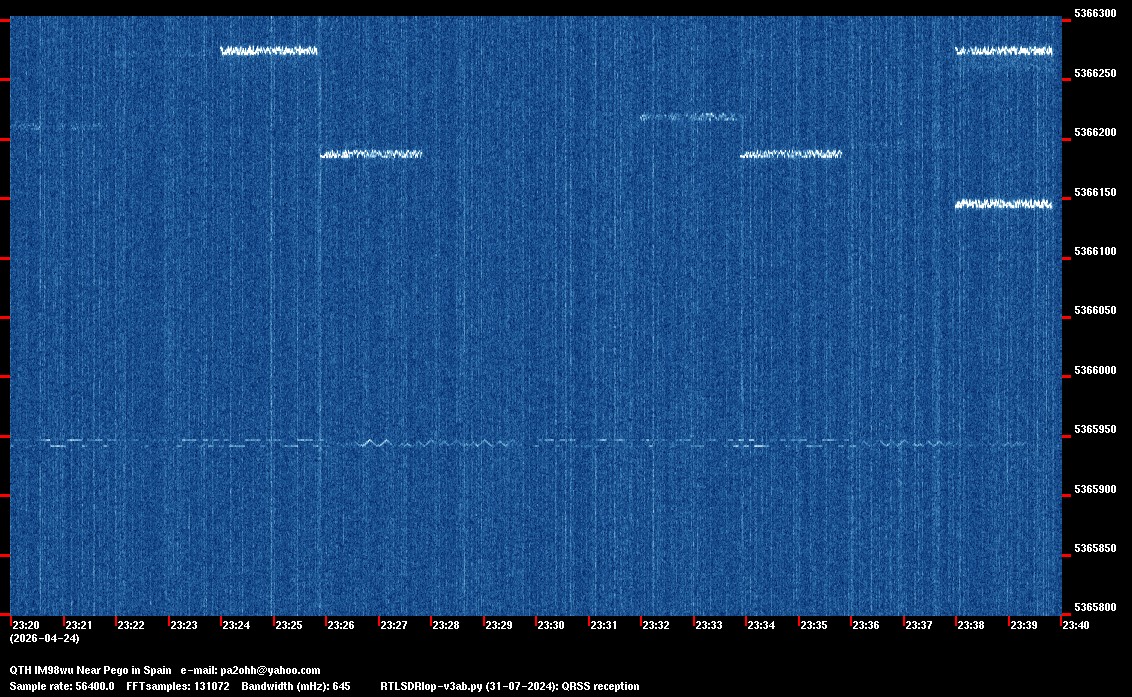Select the 23:30 time marker
Viewport: 1132px width, 697px height.
pyautogui.click(x=550, y=625)
